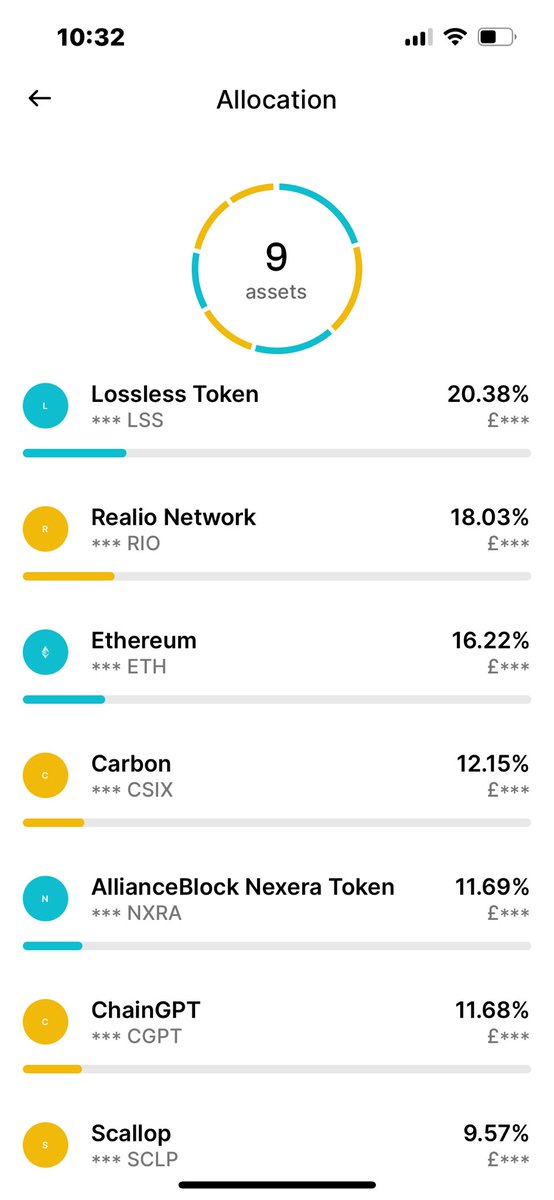Select the Ethereum 16.22% percentage

490,640
